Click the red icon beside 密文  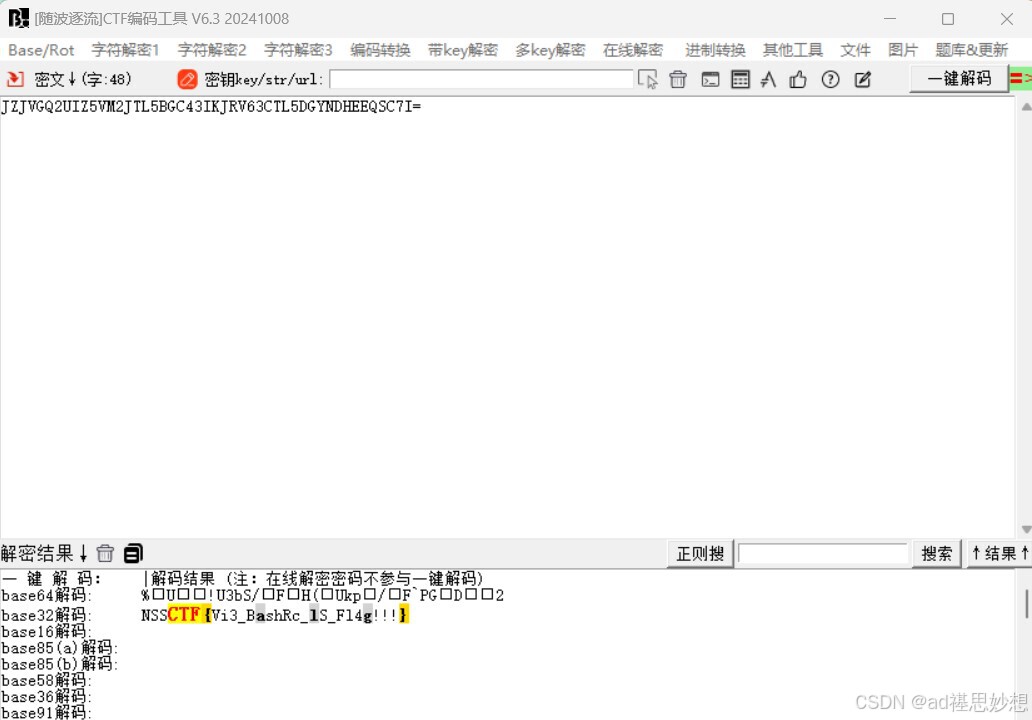14,79
